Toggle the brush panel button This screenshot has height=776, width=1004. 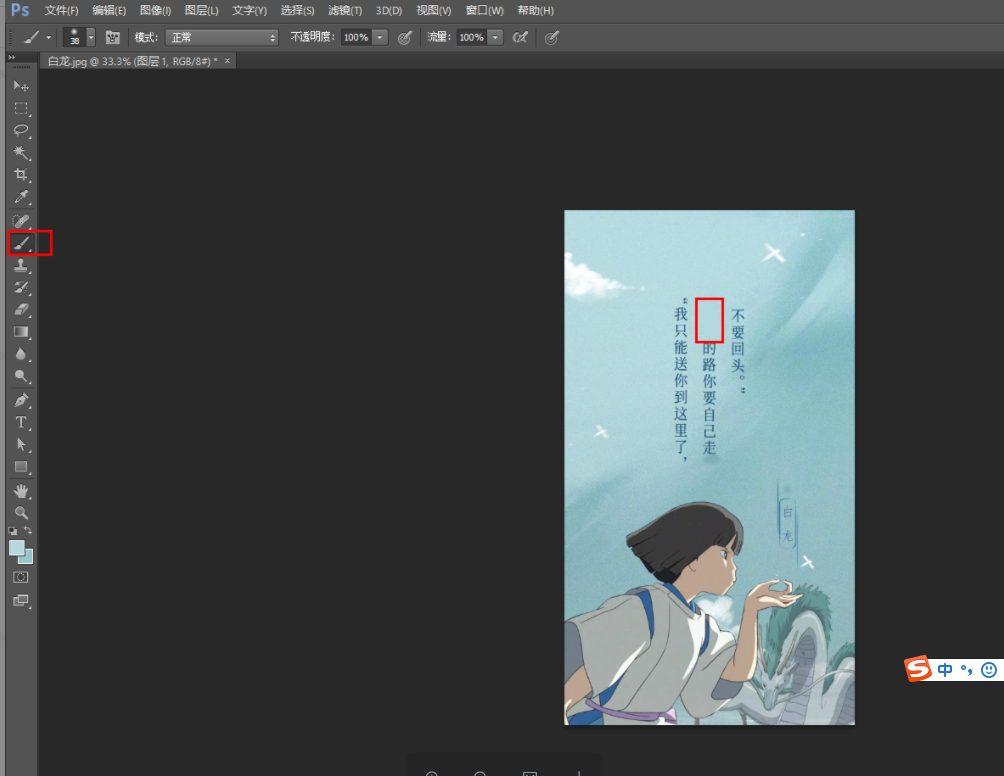pyautogui.click(x=113, y=37)
